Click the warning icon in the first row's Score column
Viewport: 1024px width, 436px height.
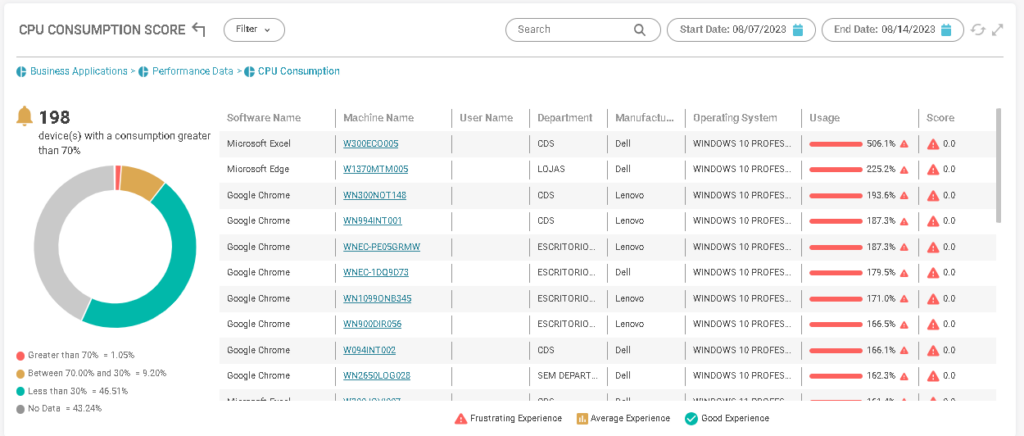(x=933, y=144)
